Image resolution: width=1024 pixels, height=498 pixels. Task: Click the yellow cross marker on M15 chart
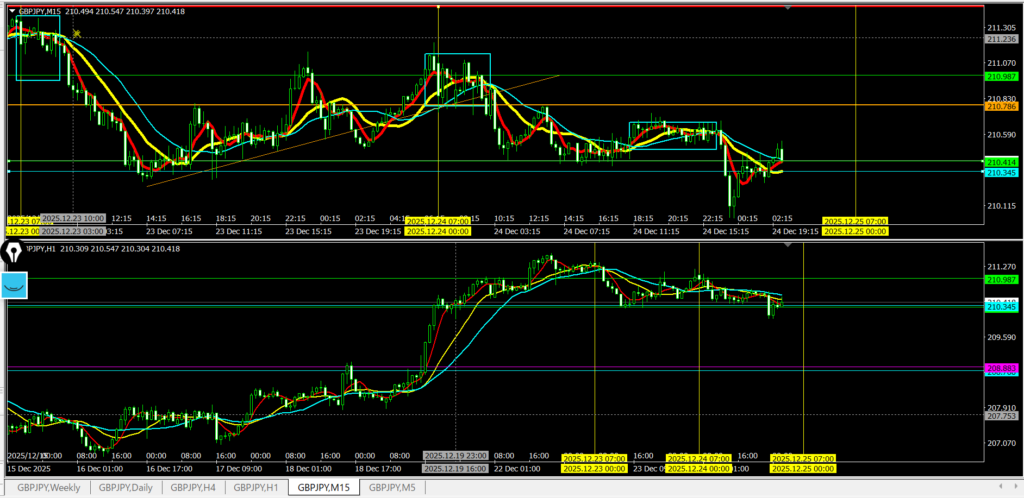point(76,34)
